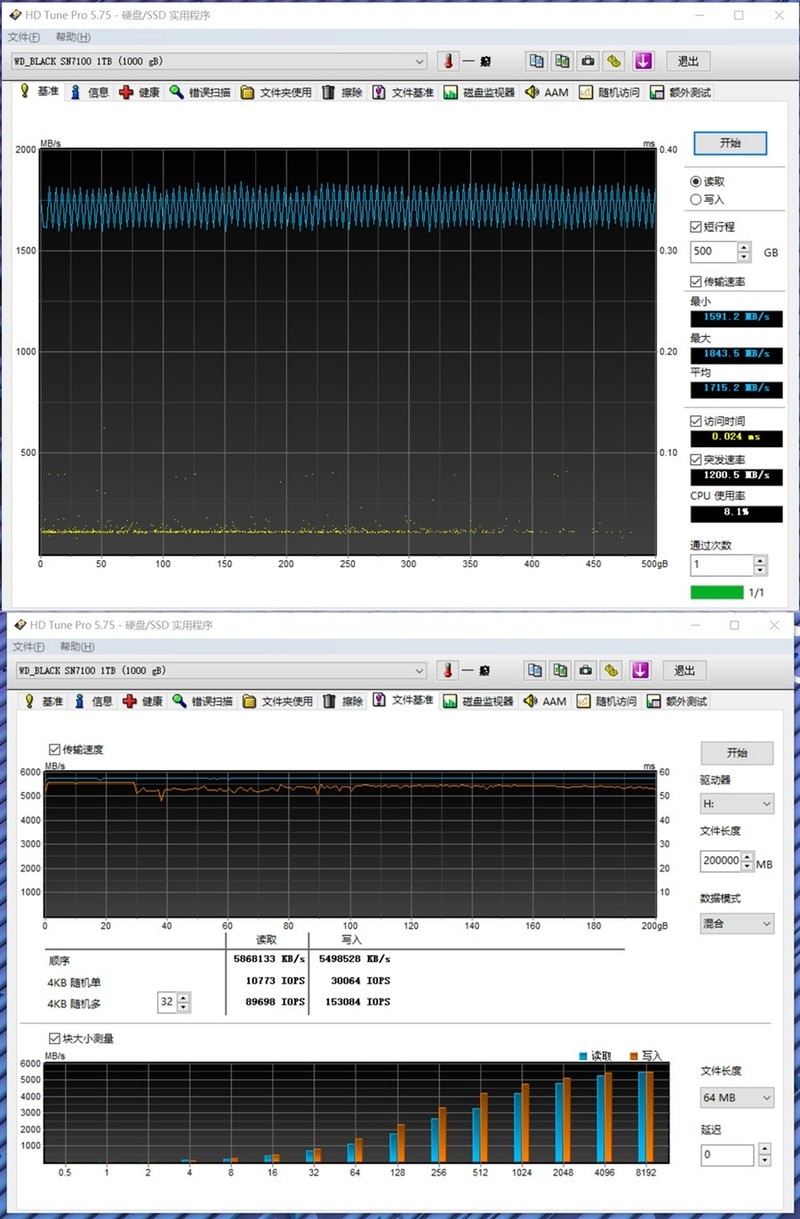The width and height of the screenshot is (800, 1219).
Task: Open the 擦除 erase tool
Action: click(343, 92)
